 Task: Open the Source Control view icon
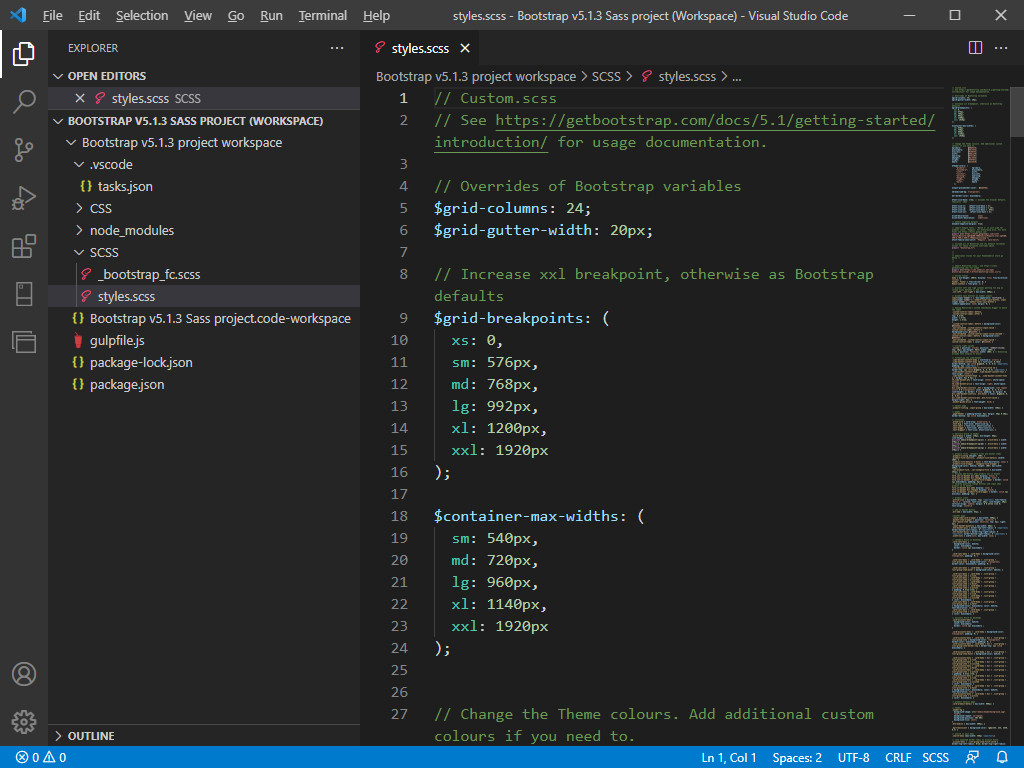24,150
